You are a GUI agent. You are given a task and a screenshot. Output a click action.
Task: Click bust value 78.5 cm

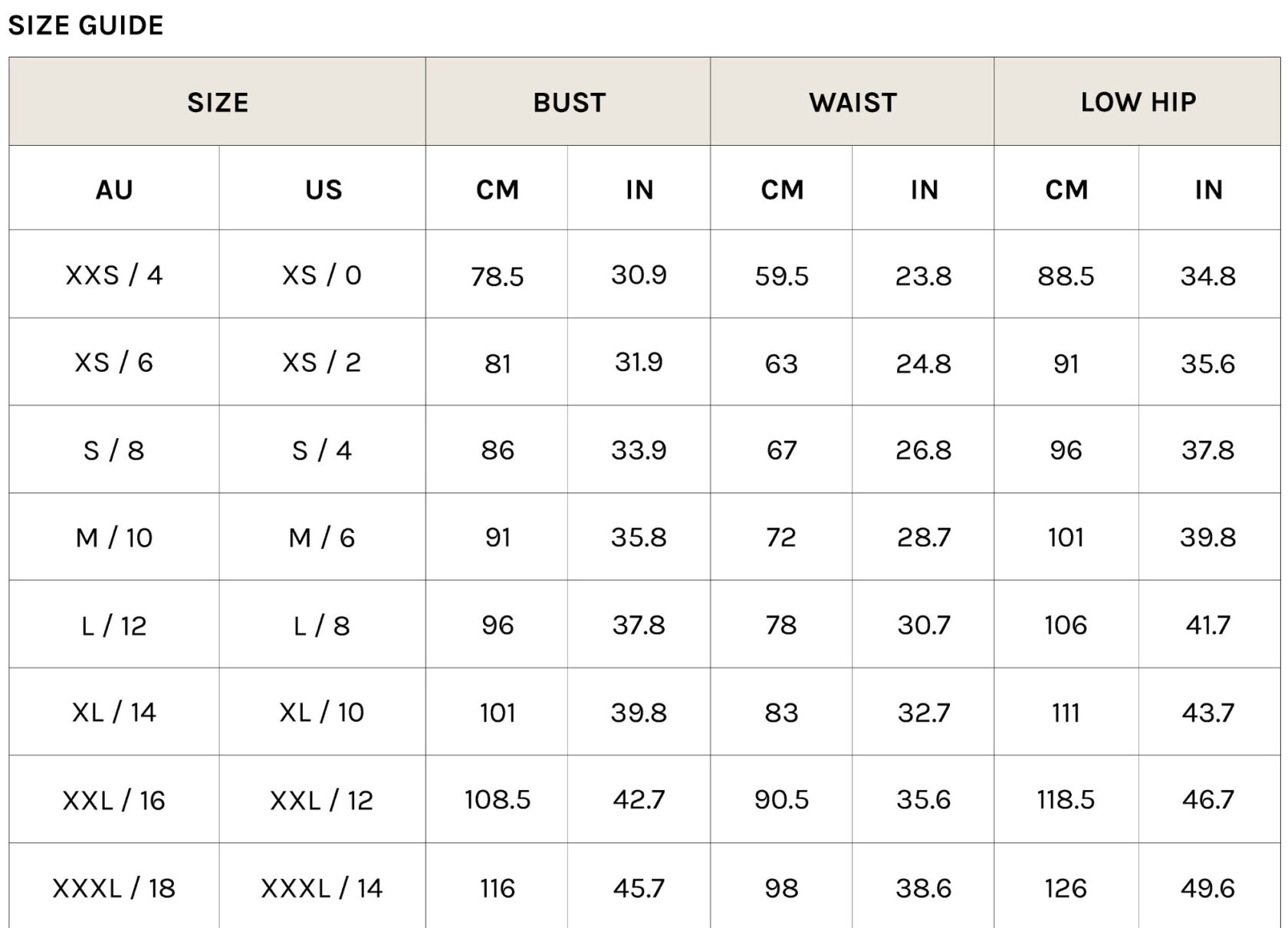tap(497, 275)
